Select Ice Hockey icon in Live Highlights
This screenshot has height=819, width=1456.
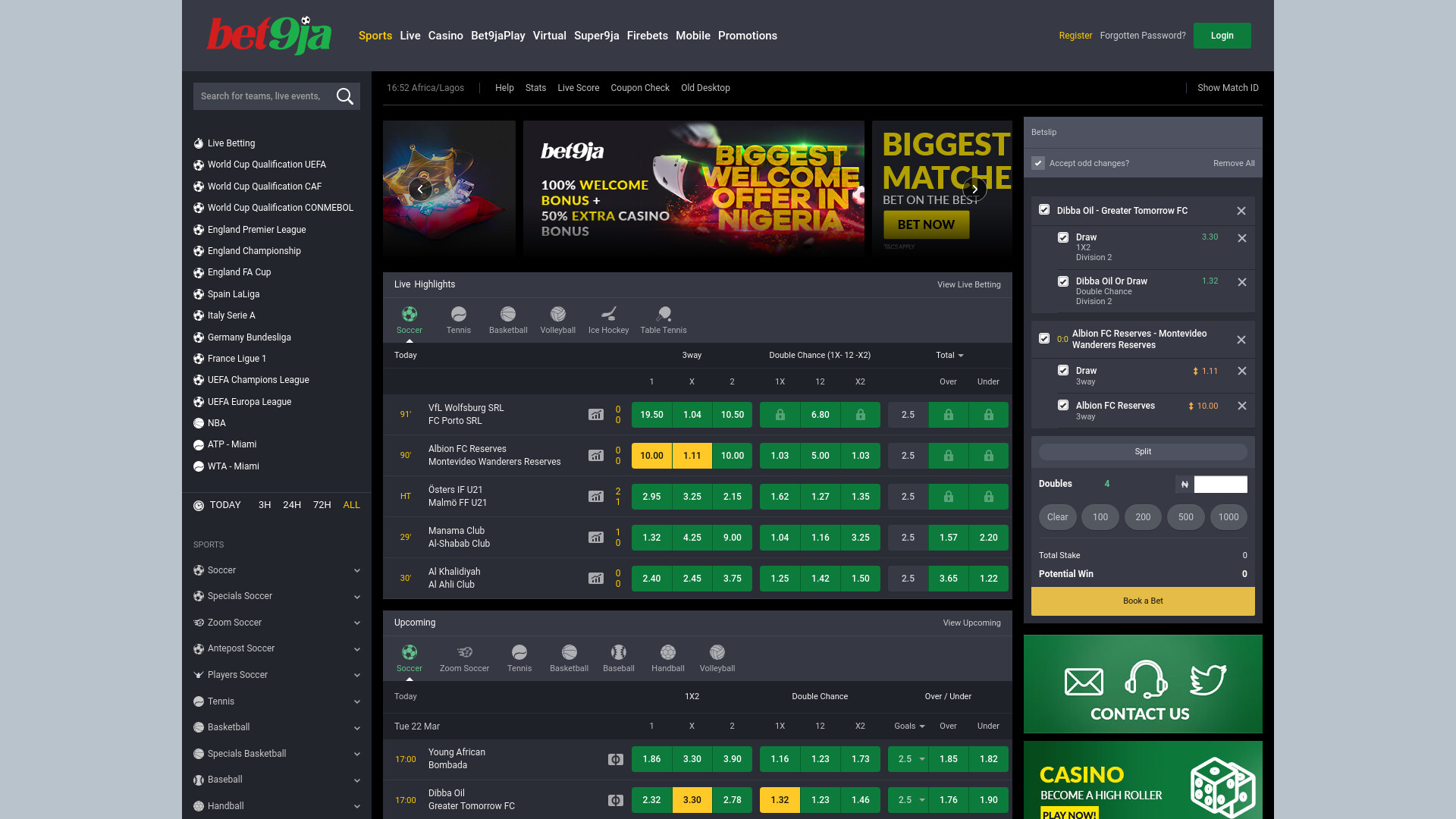pyautogui.click(x=608, y=314)
